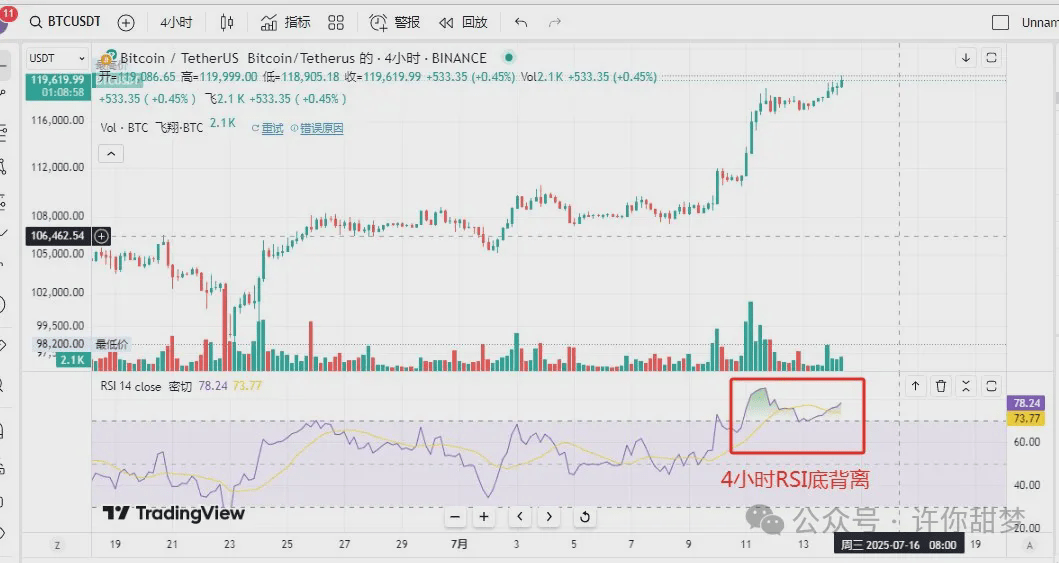The image size is (1059, 563).
Task: Click the redo arrow in the top toolbar
Action: pyautogui.click(x=554, y=23)
